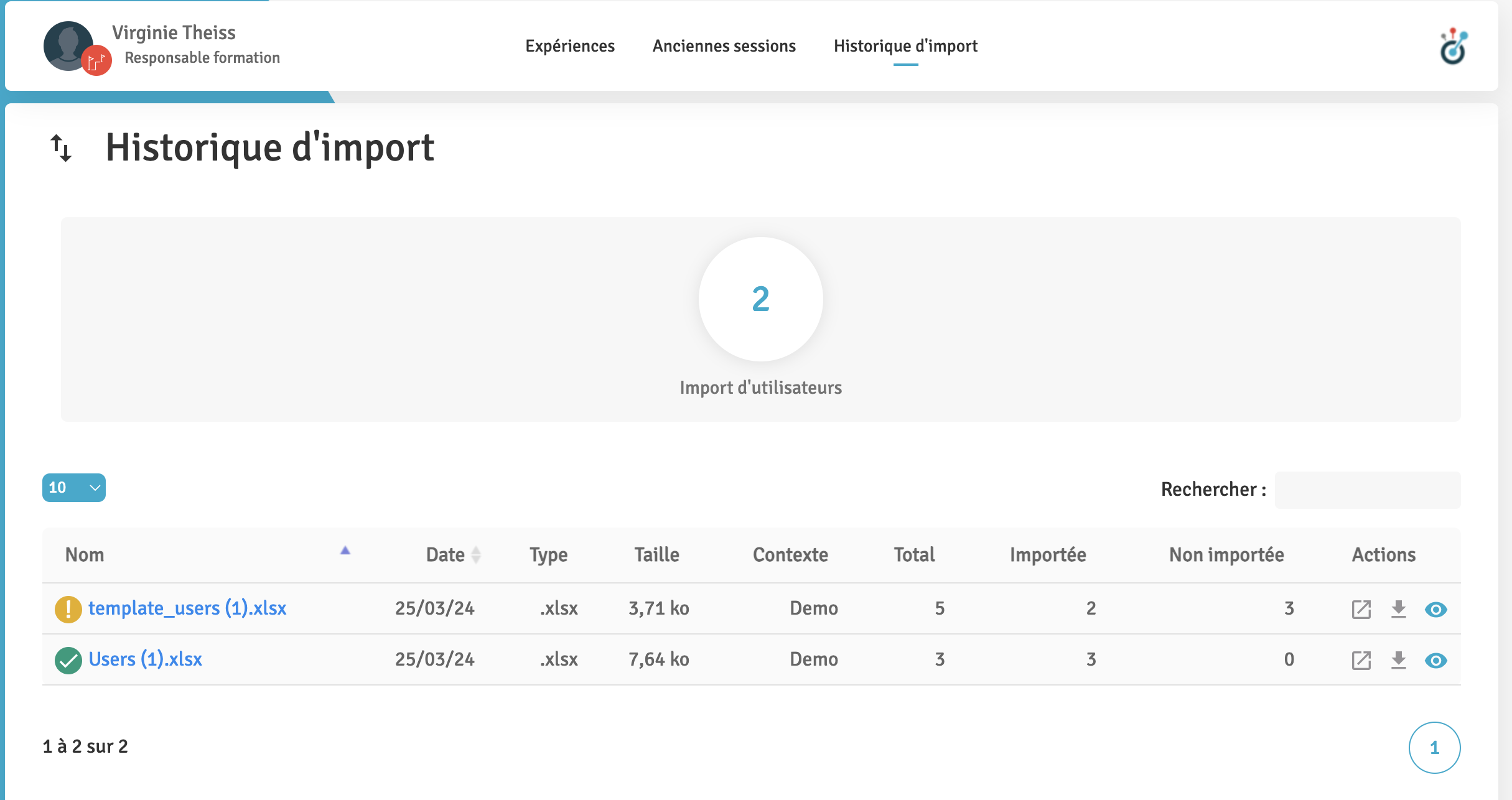
Task: View details with eye icon for Users (1).xlsx
Action: pos(1435,660)
